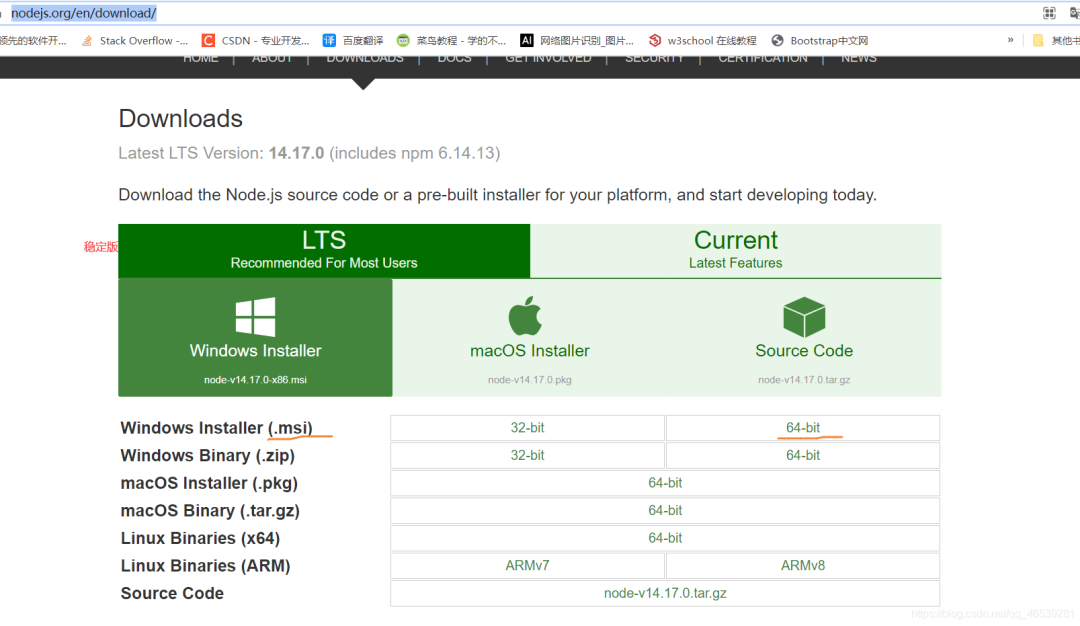Viewport: 1080px width, 626px height.
Task: Open NEWS in site navigation
Action: tap(858, 59)
